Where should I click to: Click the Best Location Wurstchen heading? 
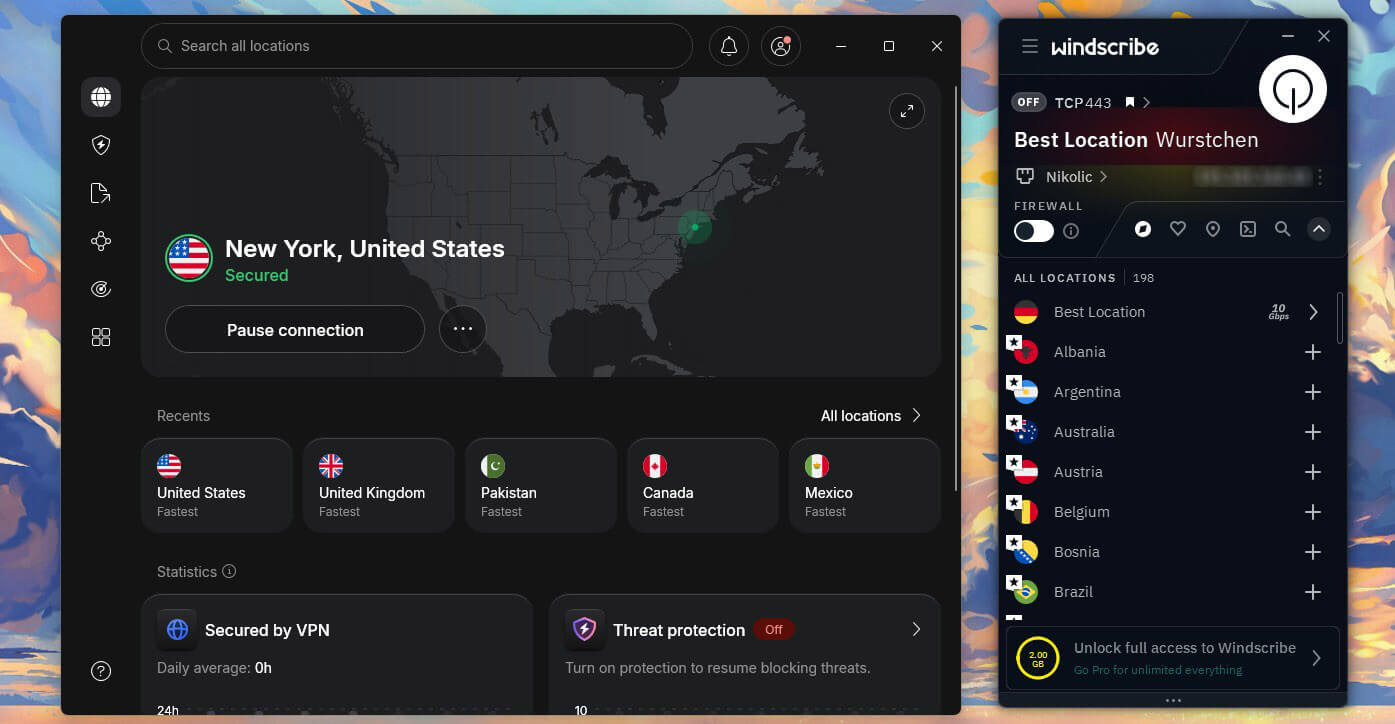coord(1136,140)
